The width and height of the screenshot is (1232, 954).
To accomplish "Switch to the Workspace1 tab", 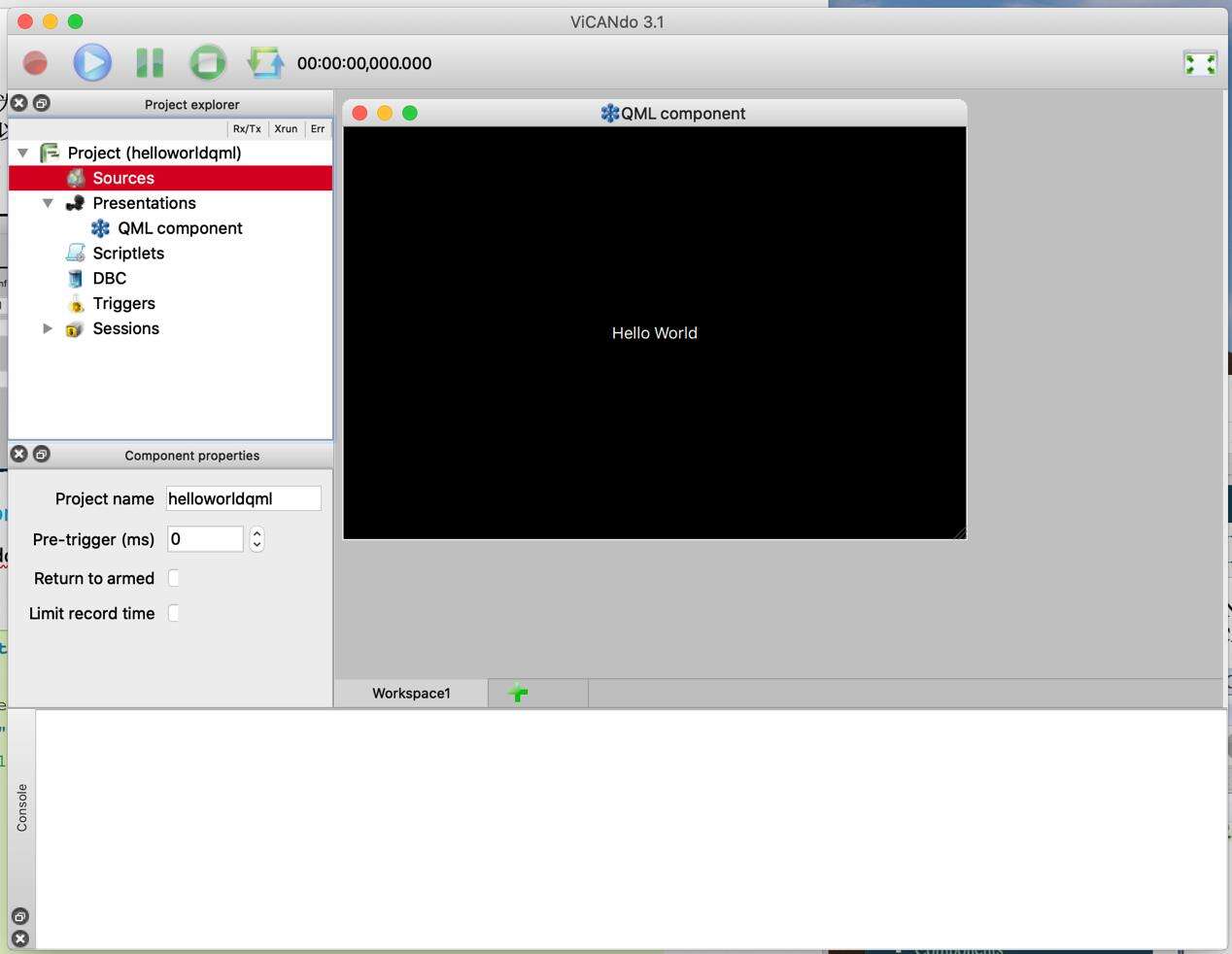I will click(411, 693).
